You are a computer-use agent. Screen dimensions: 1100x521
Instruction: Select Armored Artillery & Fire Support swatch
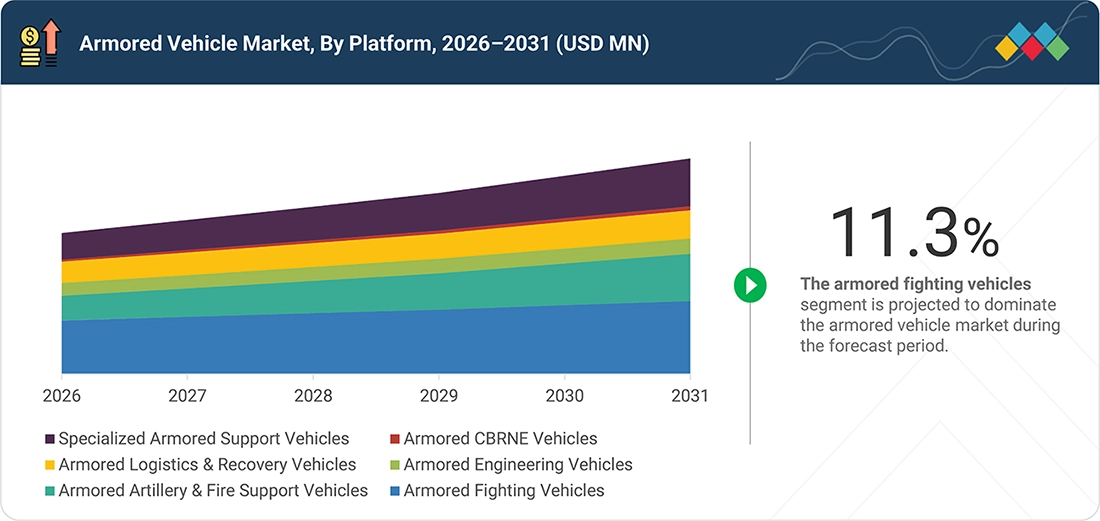(x=51, y=491)
